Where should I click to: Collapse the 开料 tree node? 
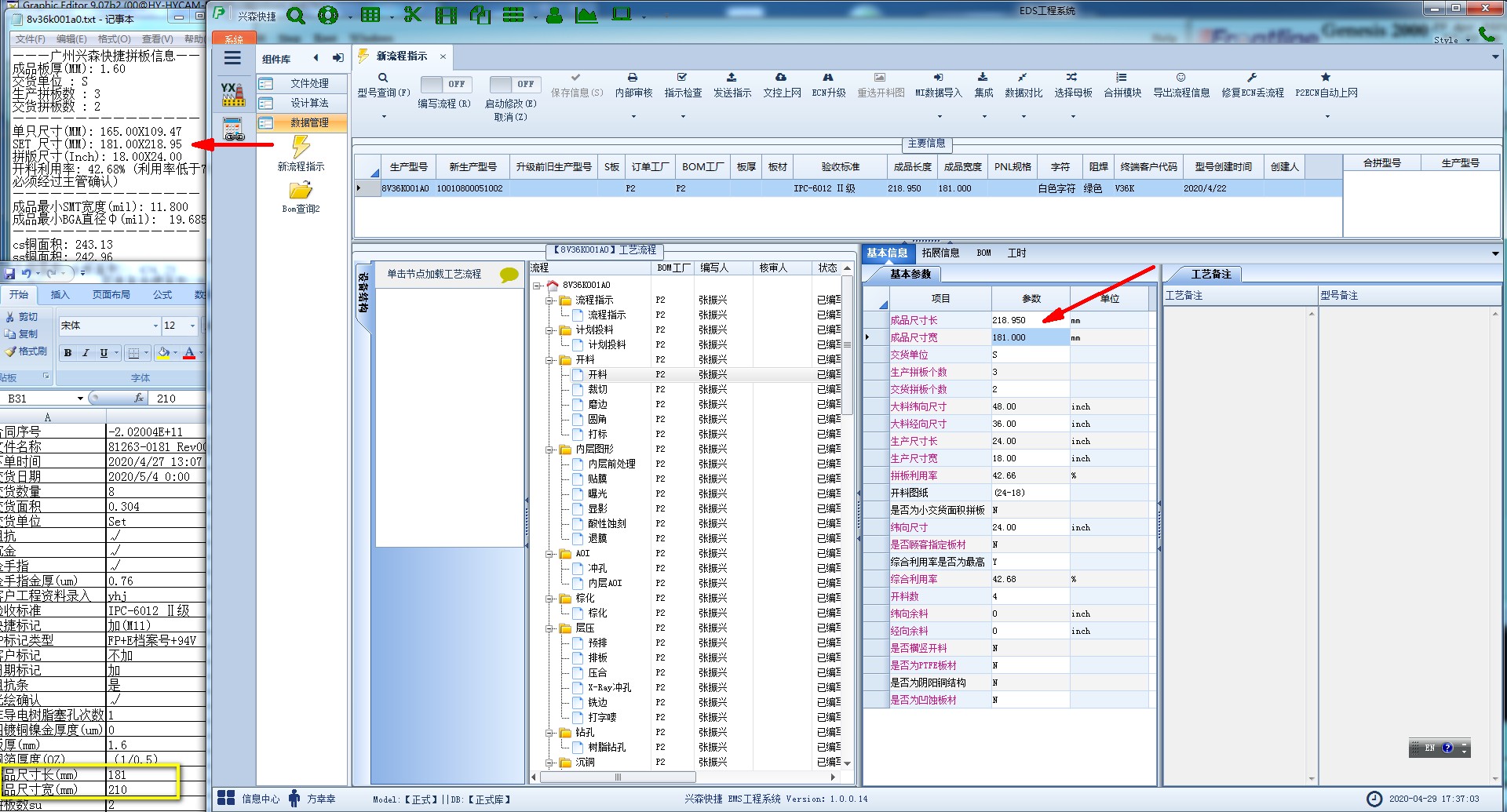point(550,360)
